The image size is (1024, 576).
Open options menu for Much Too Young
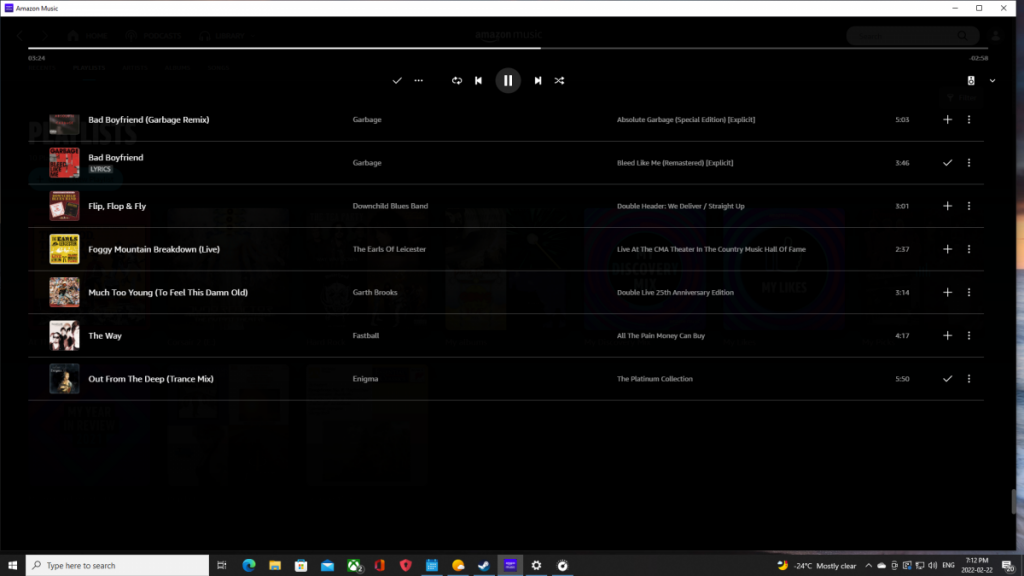coord(968,292)
